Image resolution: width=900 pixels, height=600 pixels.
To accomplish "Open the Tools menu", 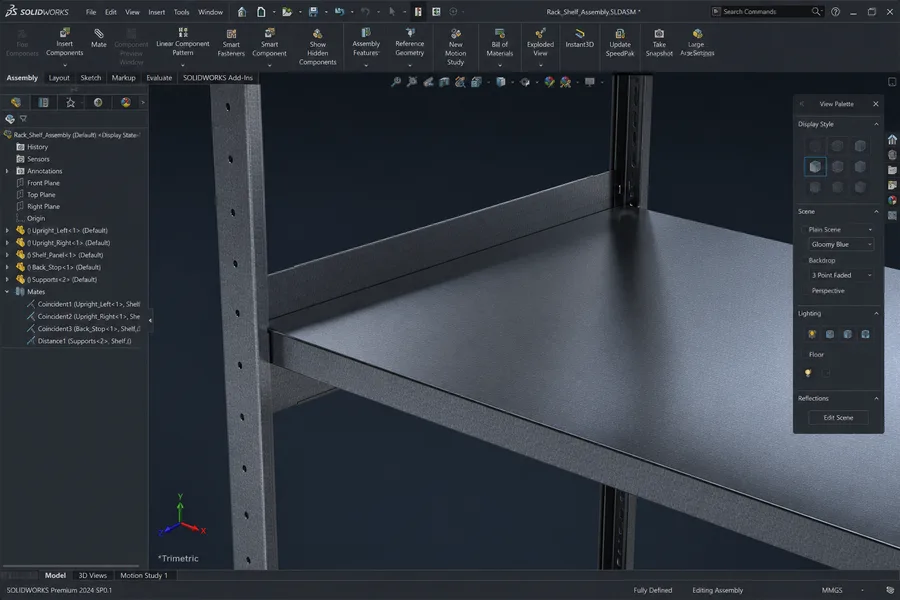I will pyautogui.click(x=181, y=11).
